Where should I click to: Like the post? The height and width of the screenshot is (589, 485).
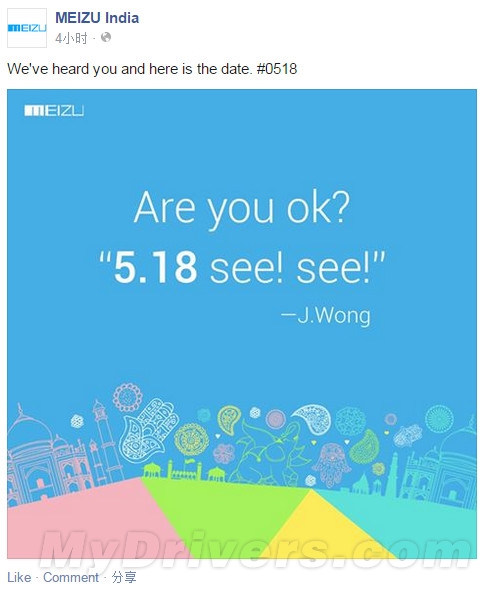click(x=19, y=577)
